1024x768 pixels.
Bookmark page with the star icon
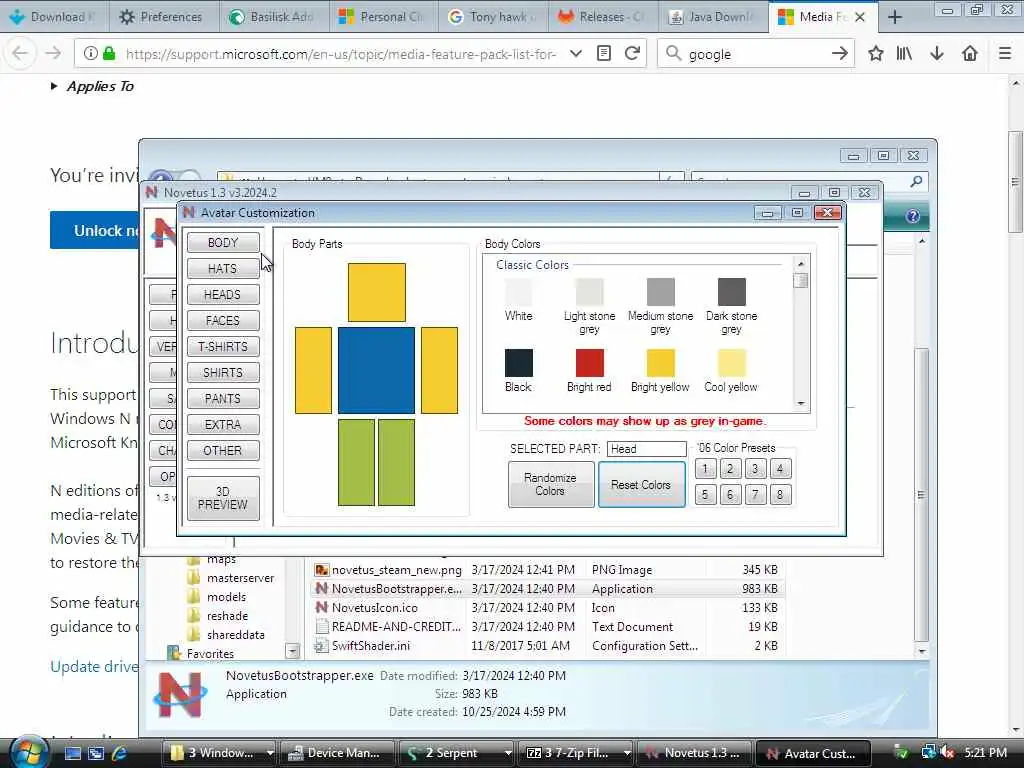876,54
